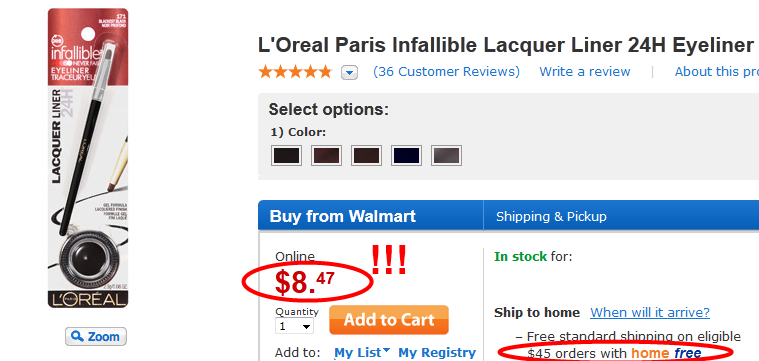The image size is (759, 361).
Task: Click the Add to Cart button
Action: pos(389,320)
